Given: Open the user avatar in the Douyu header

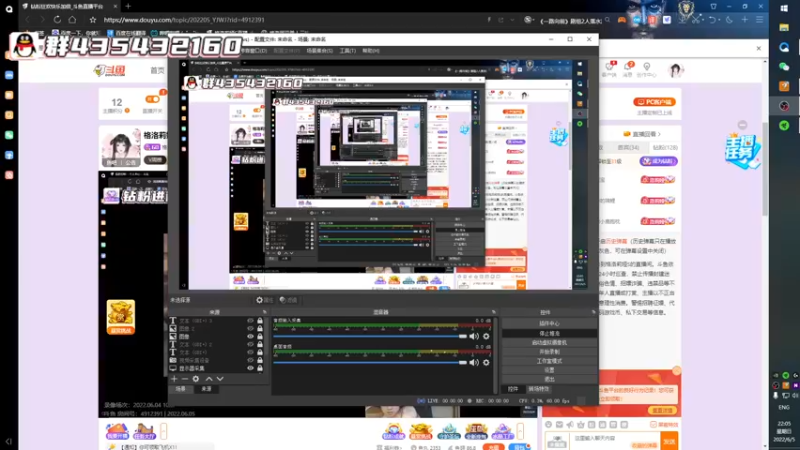Looking at the screenshot, I should tap(676, 70).
